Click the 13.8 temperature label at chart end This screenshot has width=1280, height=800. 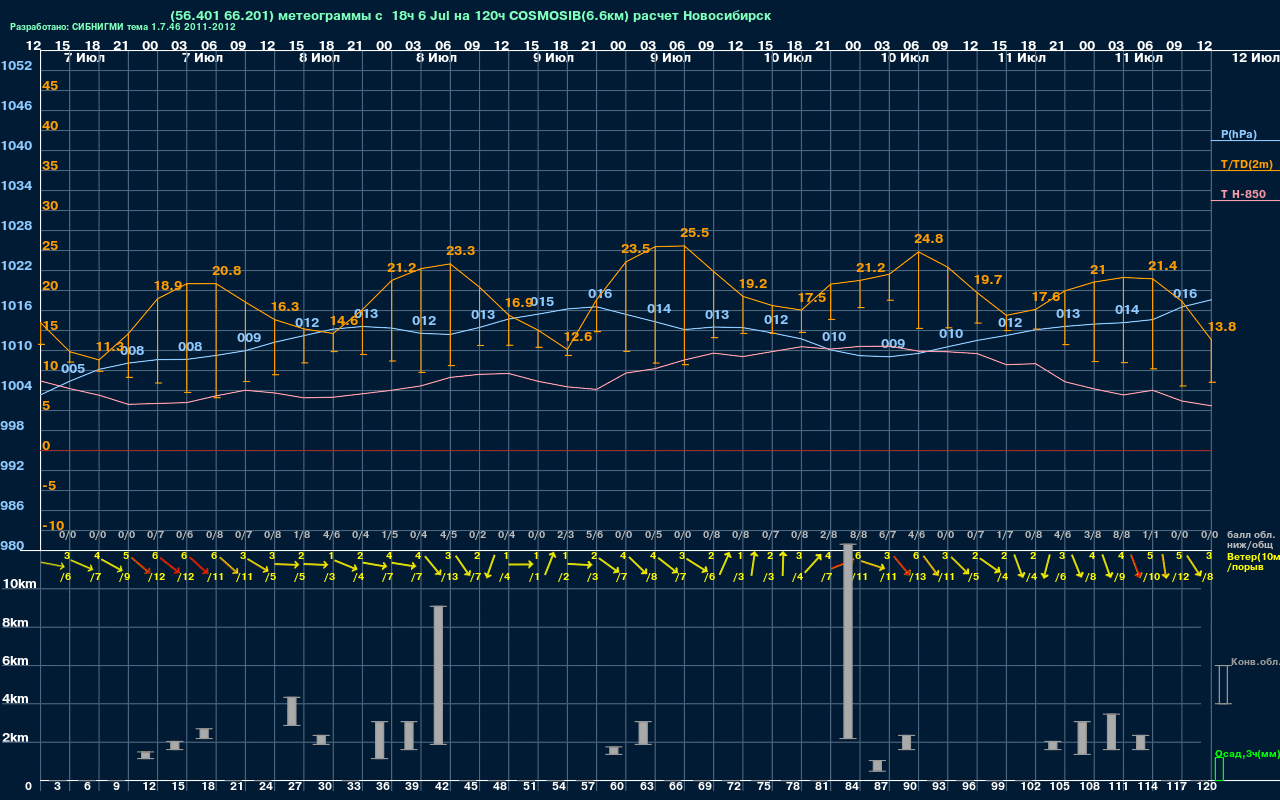coord(1222,327)
